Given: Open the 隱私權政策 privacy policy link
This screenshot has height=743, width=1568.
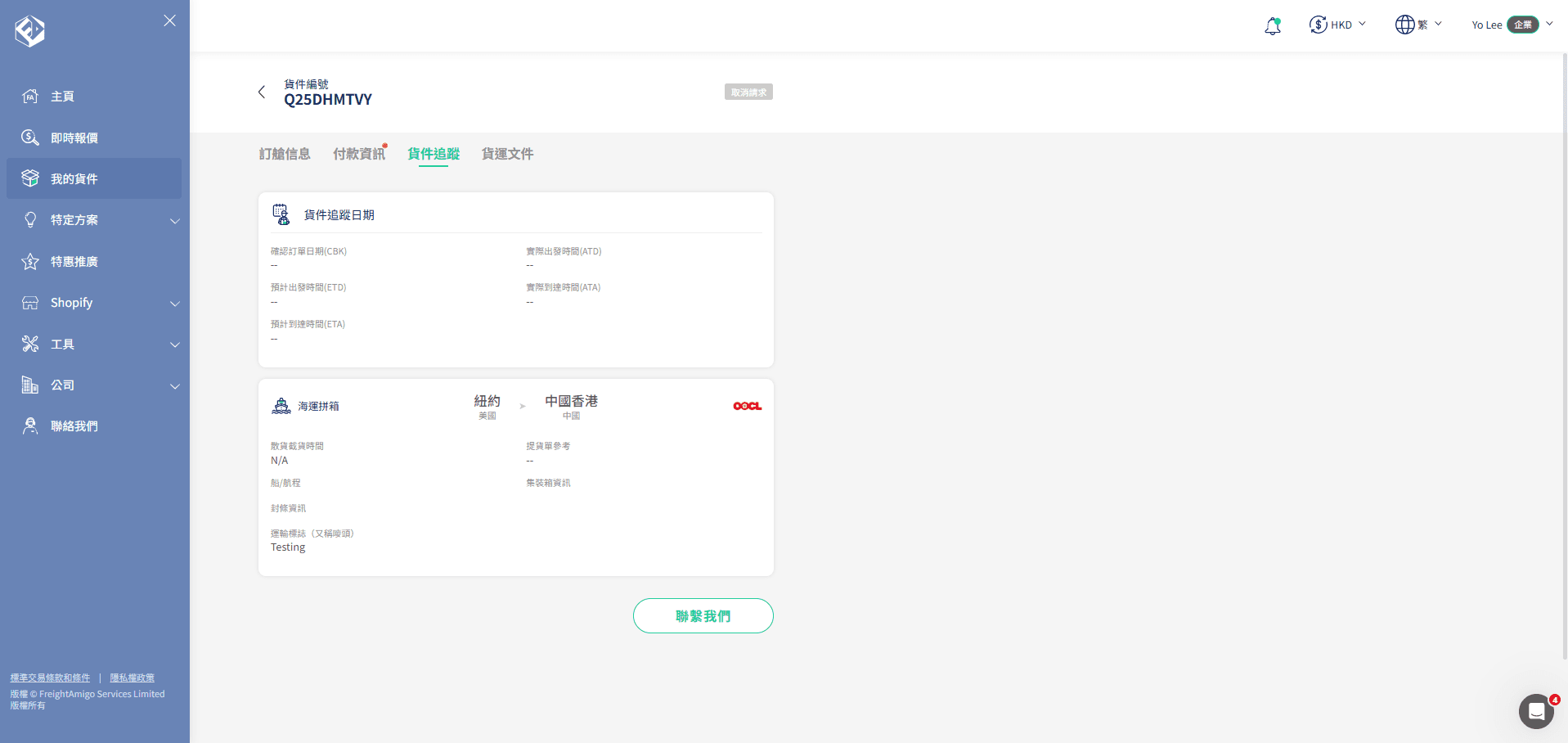Looking at the screenshot, I should coord(132,678).
